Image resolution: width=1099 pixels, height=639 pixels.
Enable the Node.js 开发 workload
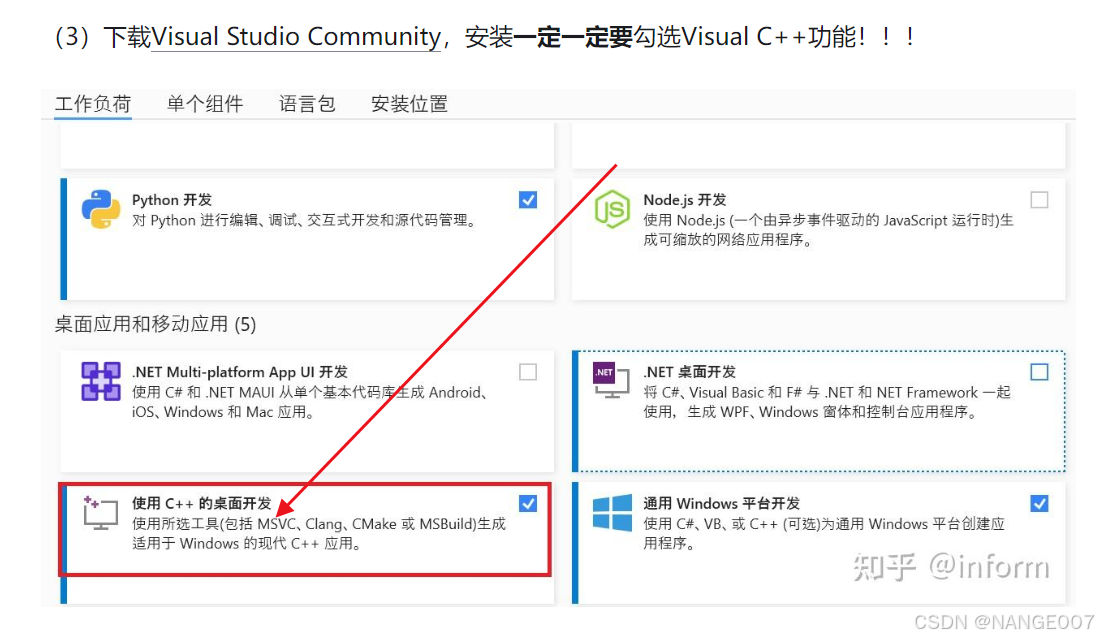pyautogui.click(x=1039, y=200)
